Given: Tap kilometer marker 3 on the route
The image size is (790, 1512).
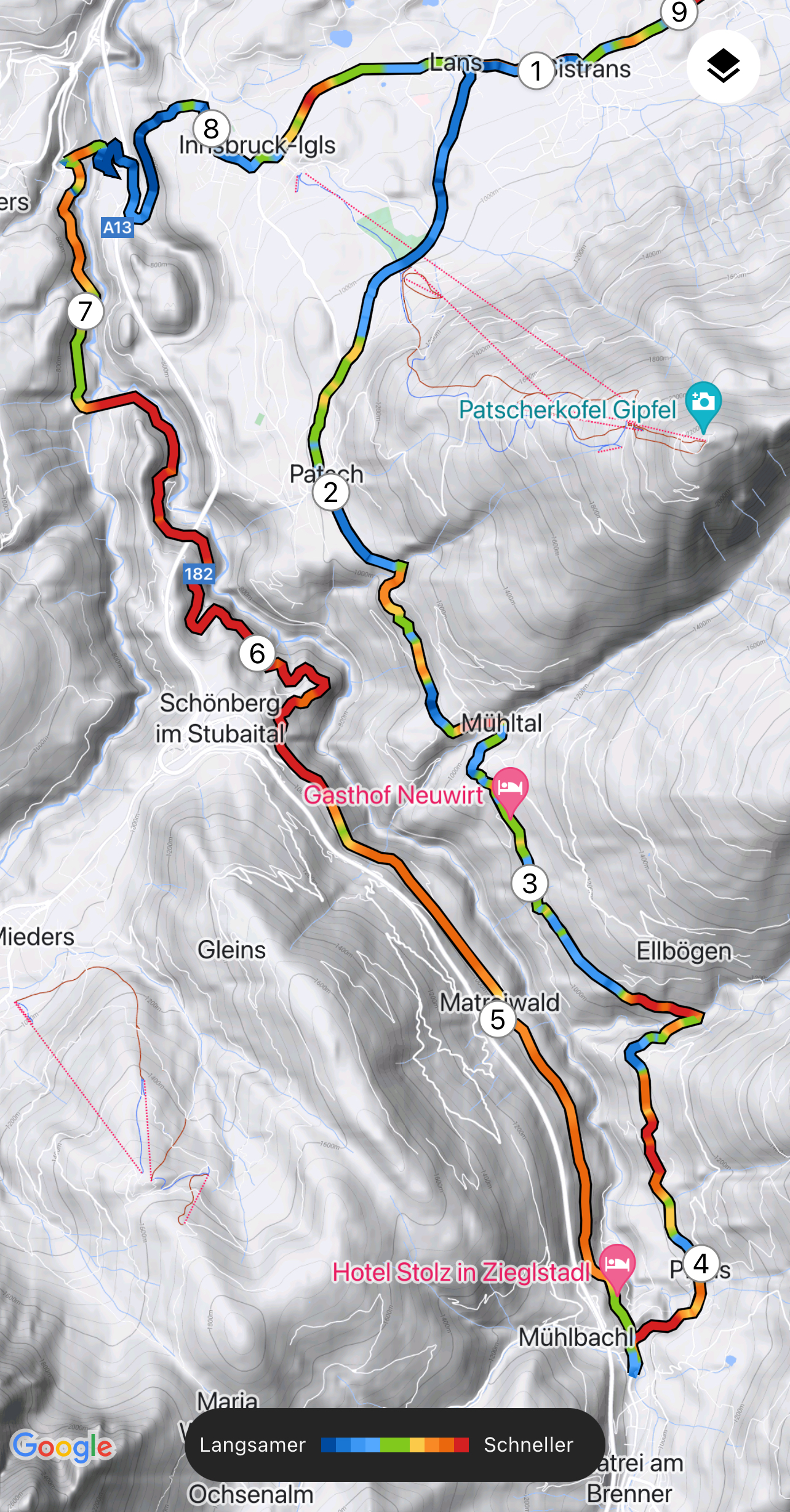Looking at the screenshot, I should [530, 883].
